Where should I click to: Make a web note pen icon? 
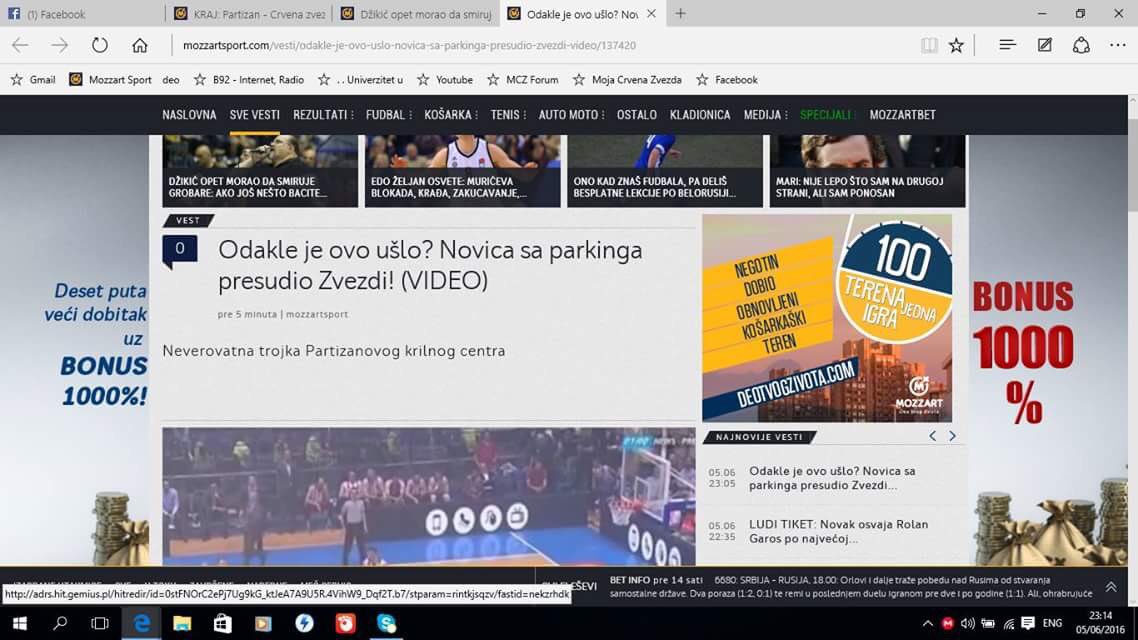pos(1044,45)
